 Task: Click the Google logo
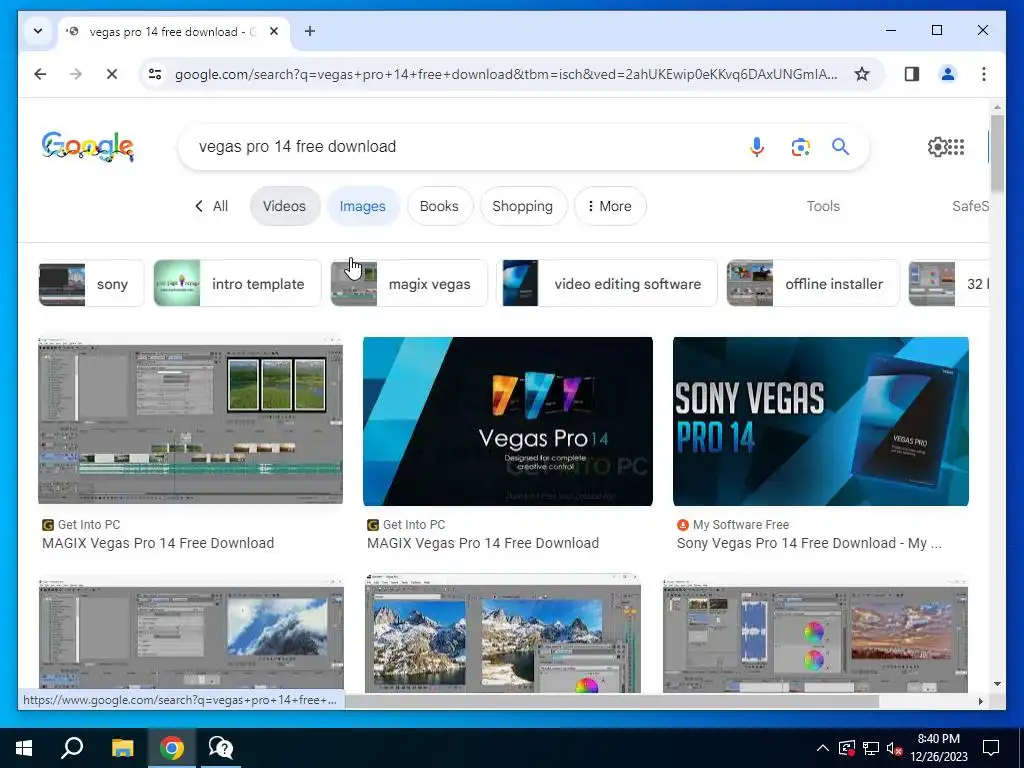point(88,146)
